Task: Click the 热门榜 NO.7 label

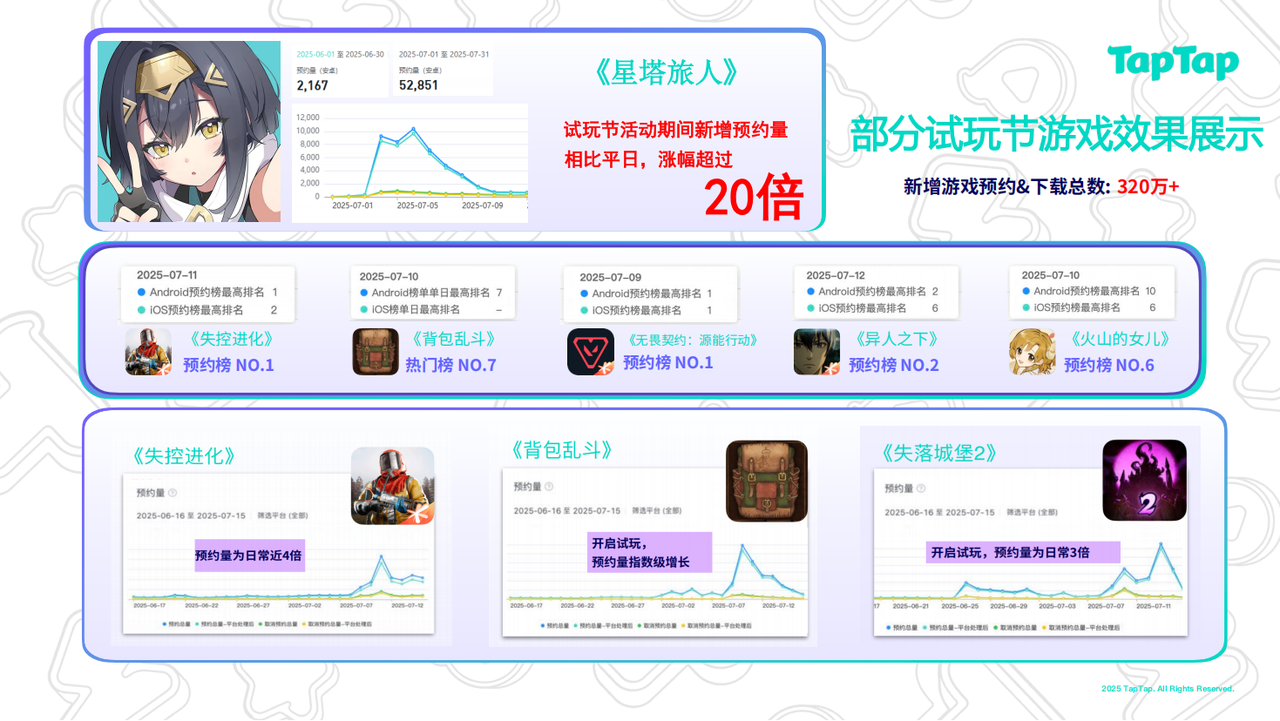Action: [450, 365]
